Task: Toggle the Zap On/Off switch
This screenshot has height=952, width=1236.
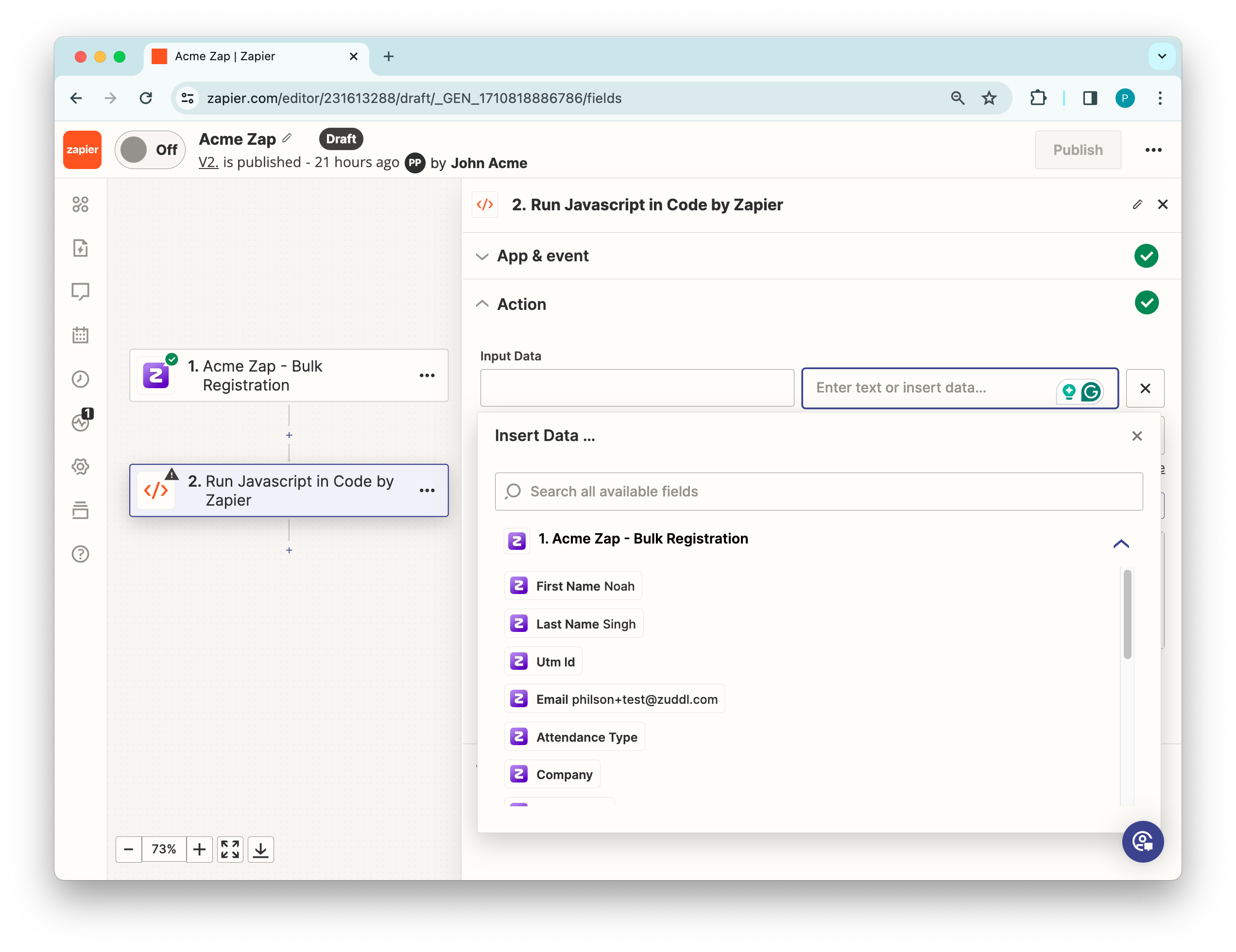Action: [x=150, y=150]
